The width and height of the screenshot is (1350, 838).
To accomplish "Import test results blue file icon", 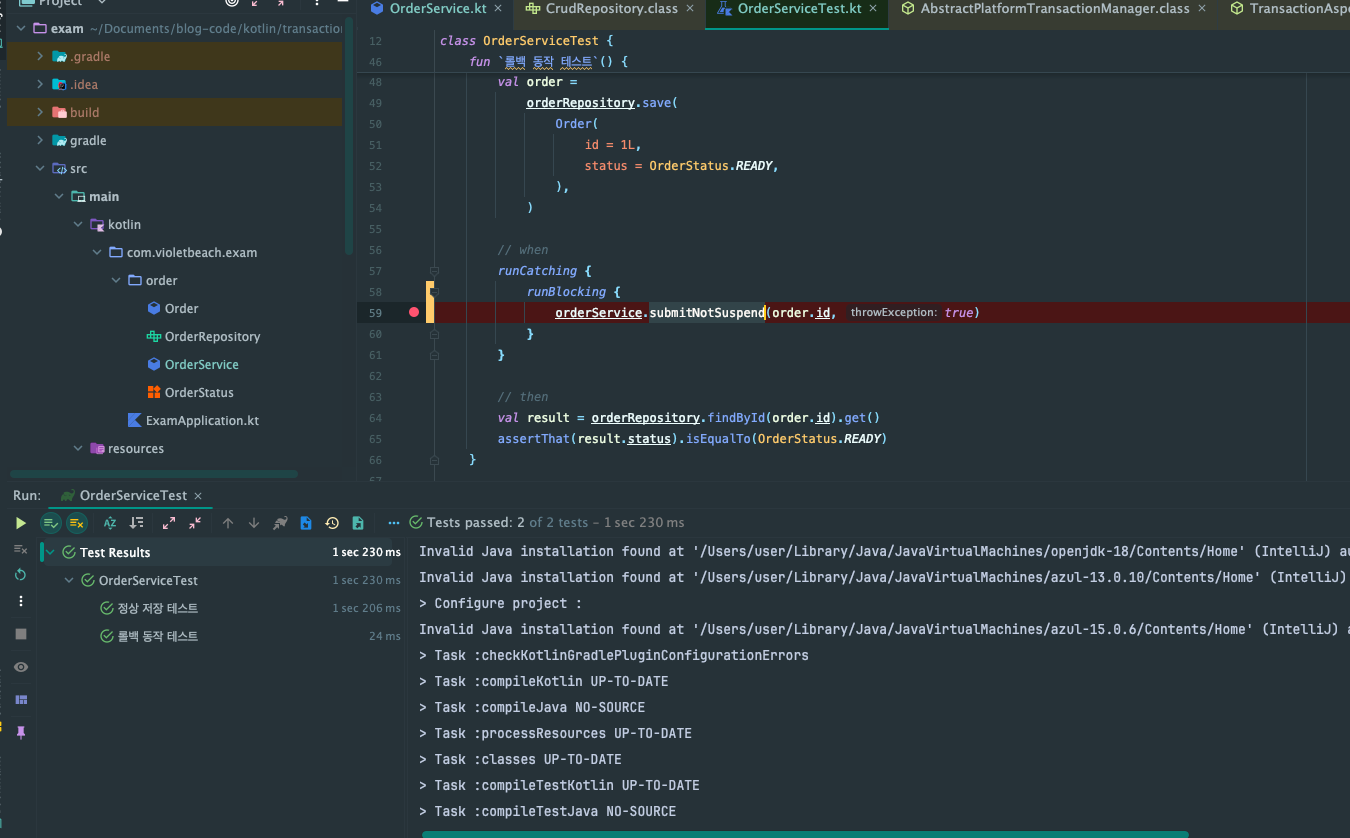I will click(306, 523).
